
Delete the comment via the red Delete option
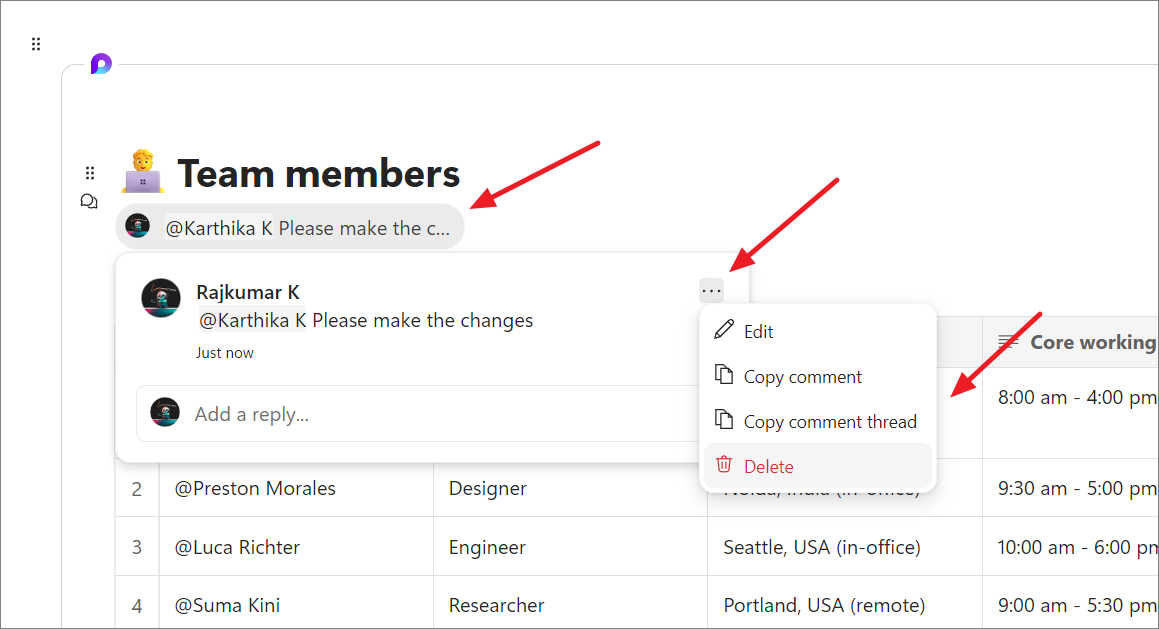[x=768, y=467]
